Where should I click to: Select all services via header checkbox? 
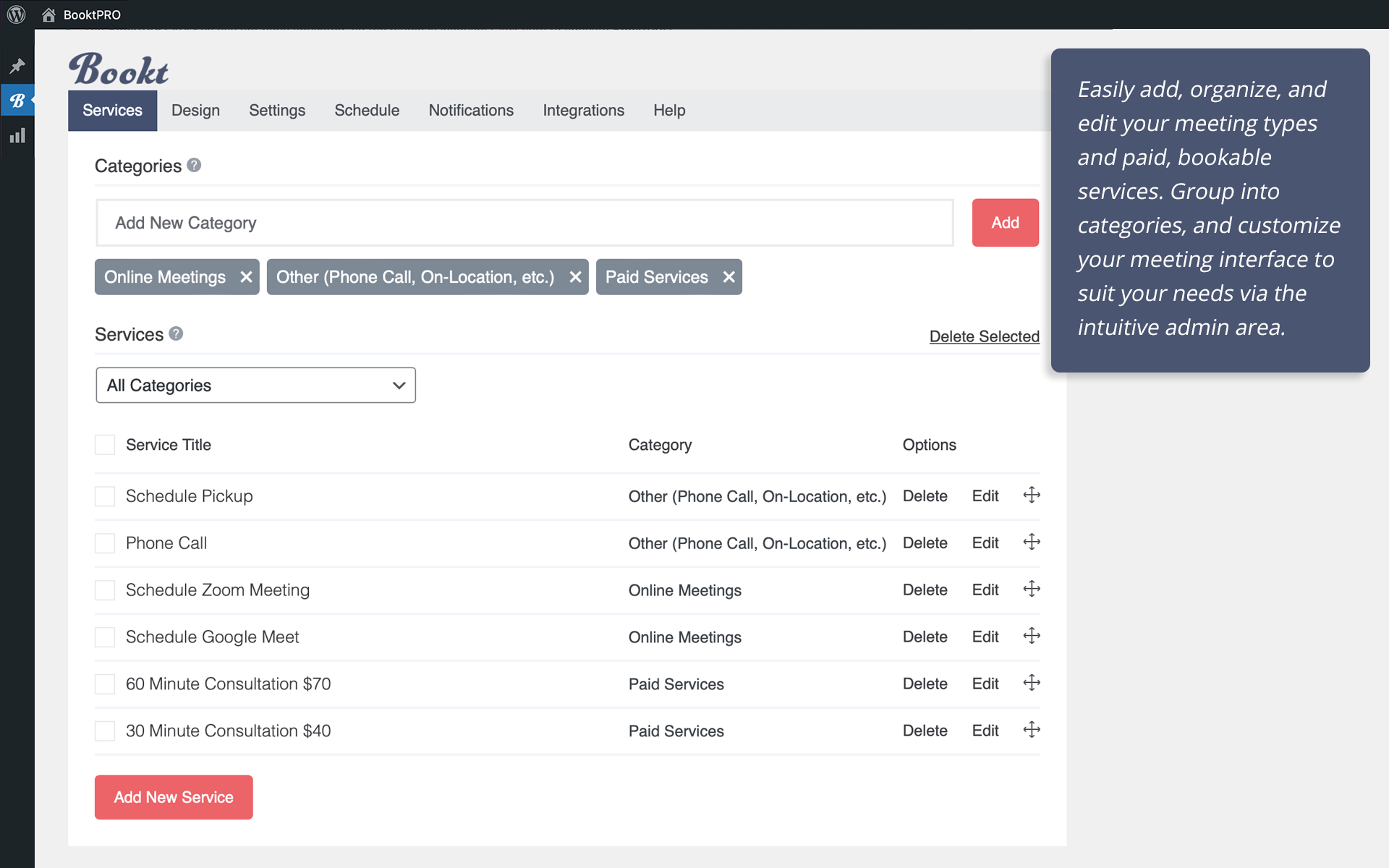104,444
